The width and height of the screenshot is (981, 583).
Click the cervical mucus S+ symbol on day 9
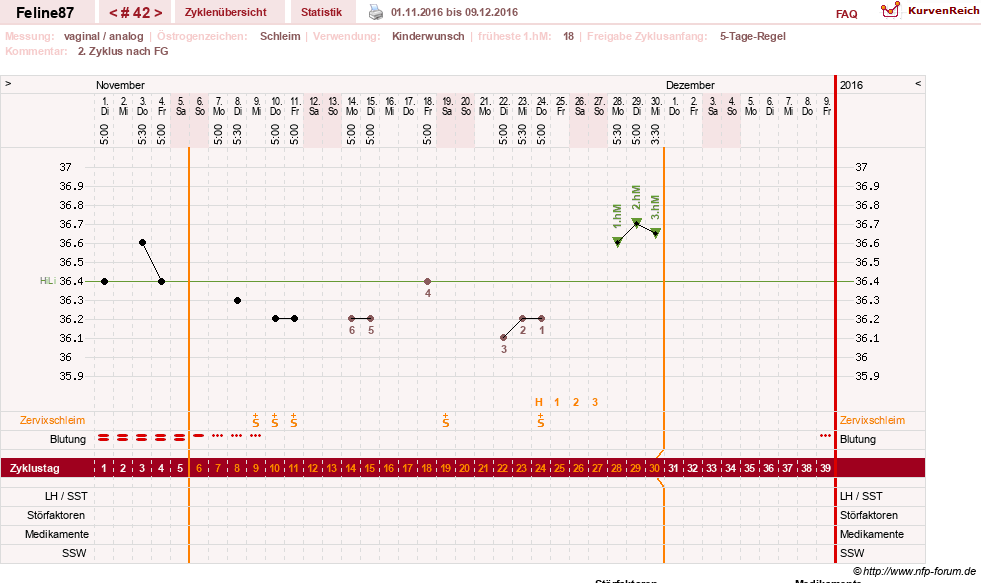point(256,420)
